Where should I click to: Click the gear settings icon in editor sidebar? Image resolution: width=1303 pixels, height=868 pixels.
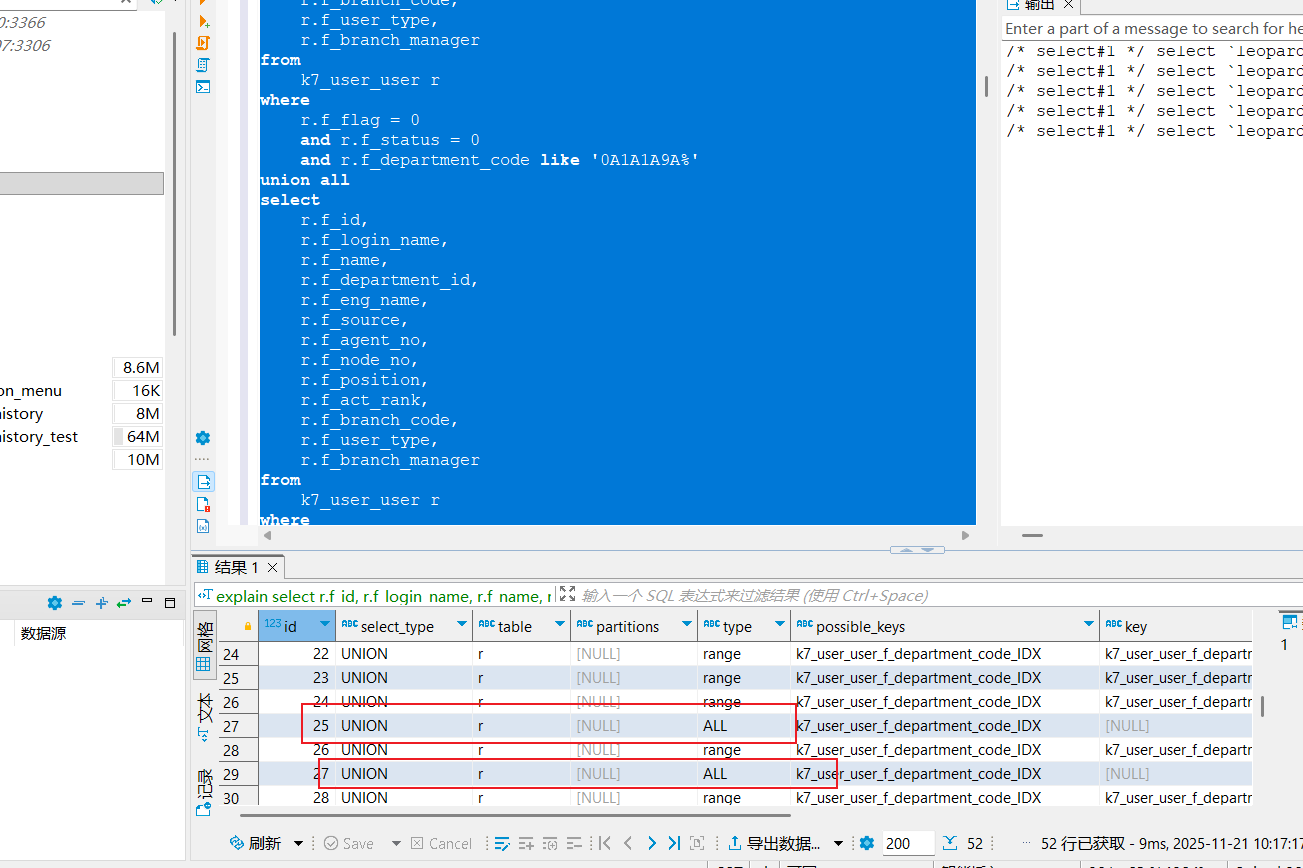(x=203, y=438)
